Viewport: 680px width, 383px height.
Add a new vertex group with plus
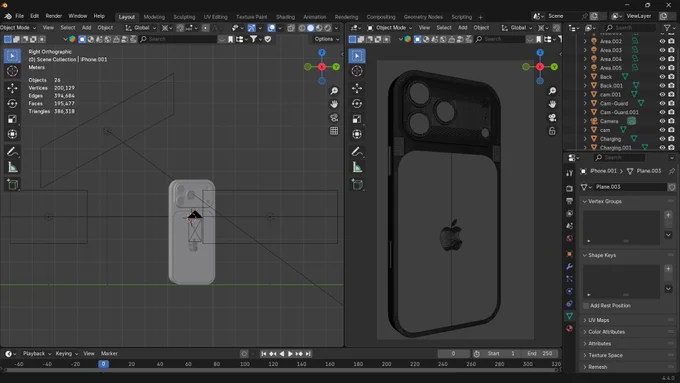click(x=668, y=215)
